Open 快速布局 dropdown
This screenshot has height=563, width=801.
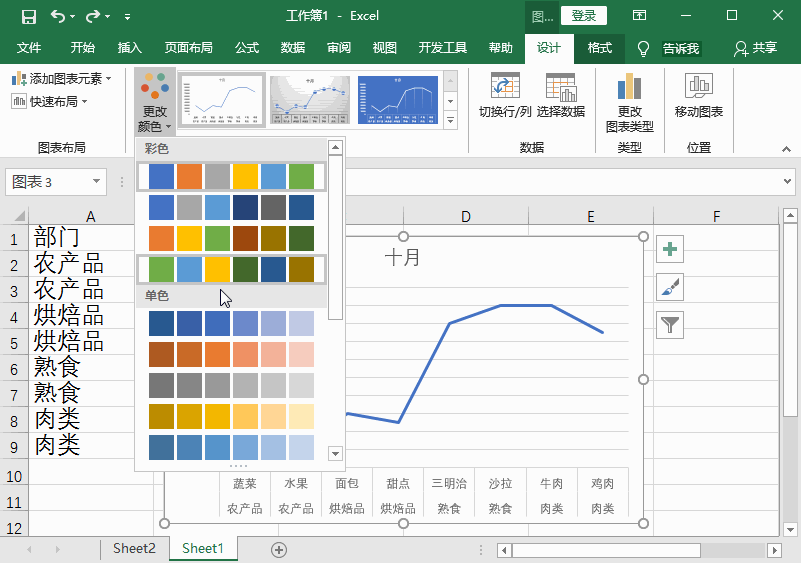tap(50, 102)
